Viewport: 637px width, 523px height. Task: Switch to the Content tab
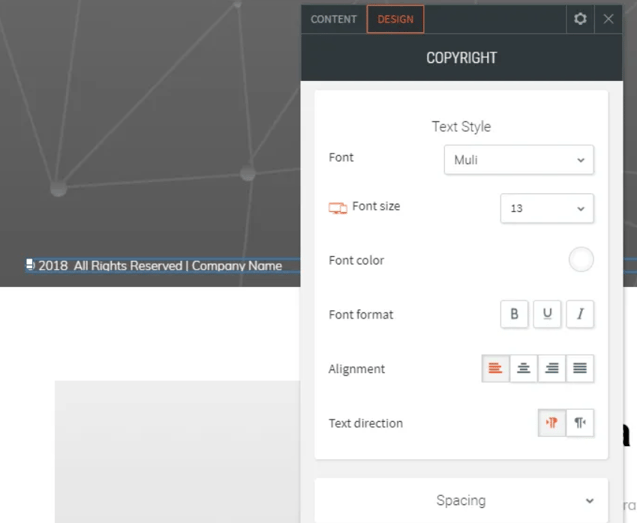tap(334, 19)
